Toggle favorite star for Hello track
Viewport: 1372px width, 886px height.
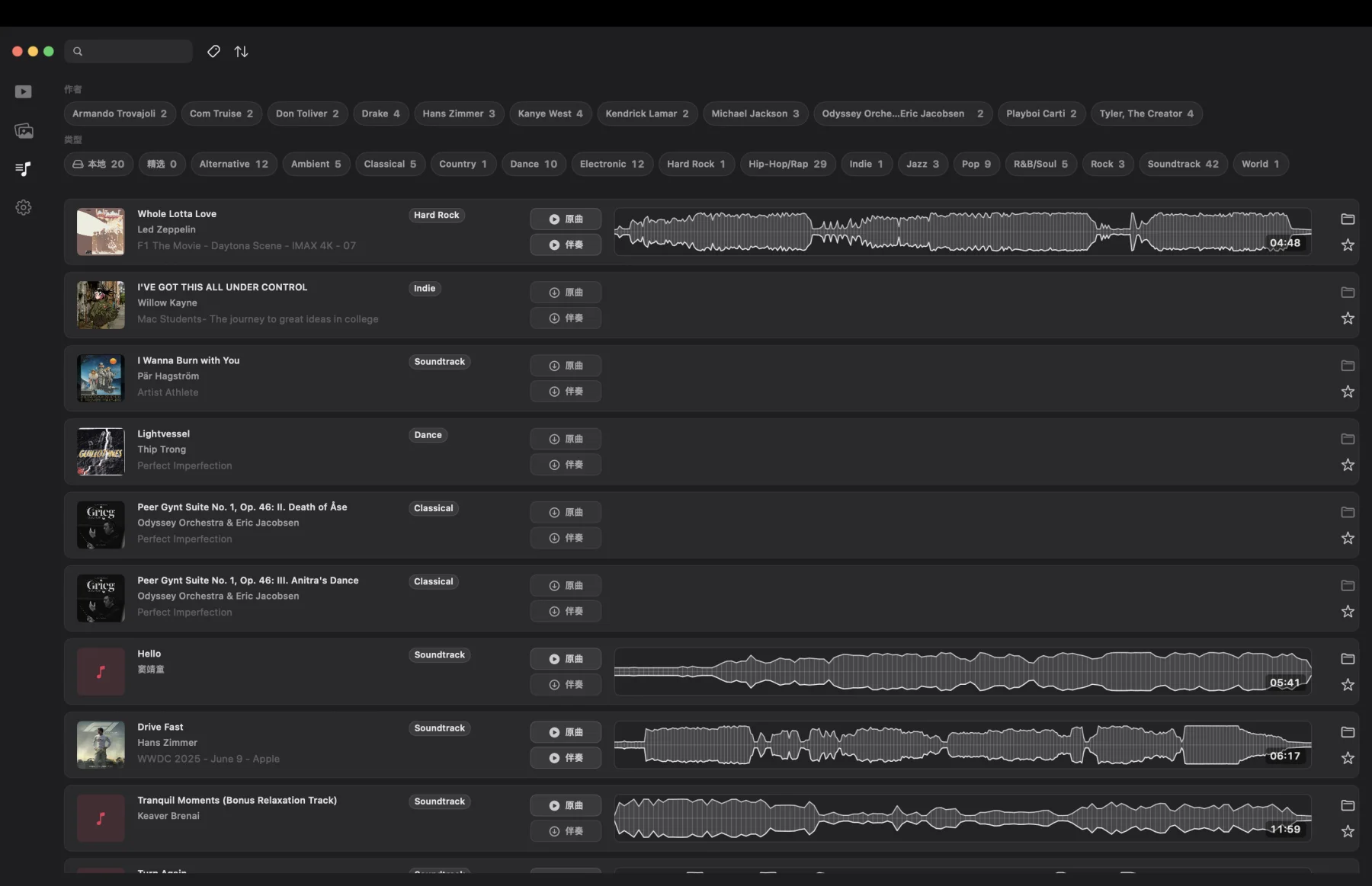point(1348,685)
